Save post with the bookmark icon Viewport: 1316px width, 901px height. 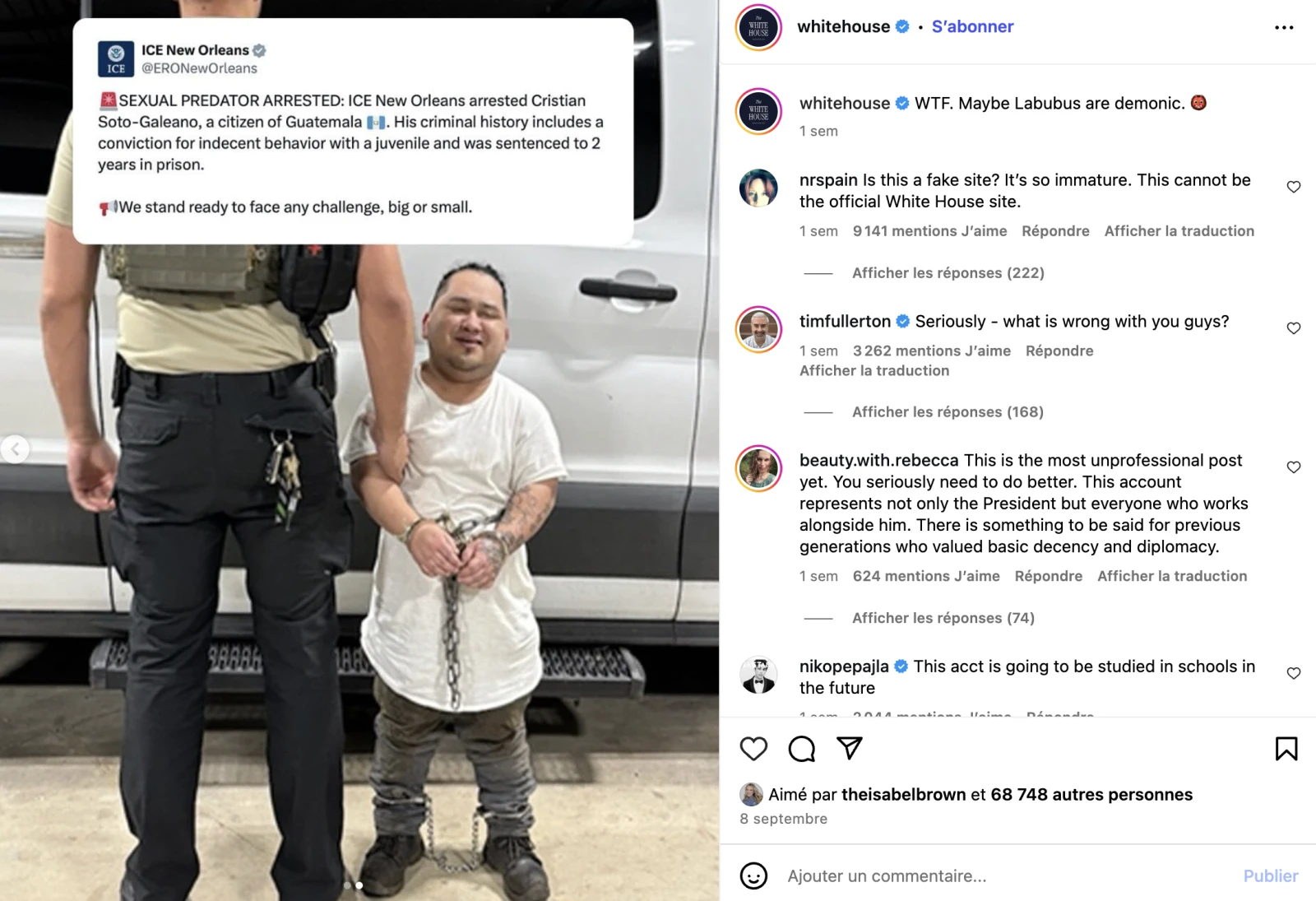coord(1286,749)
